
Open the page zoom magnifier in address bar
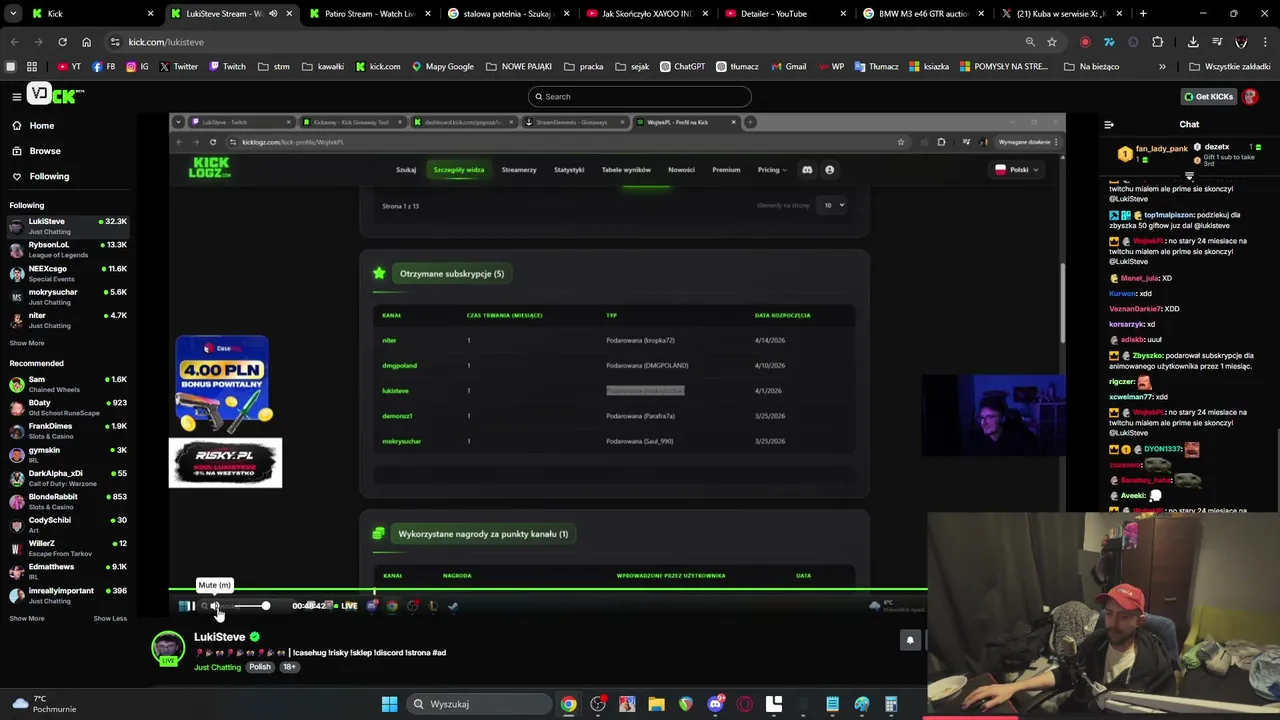(1030, 42)
